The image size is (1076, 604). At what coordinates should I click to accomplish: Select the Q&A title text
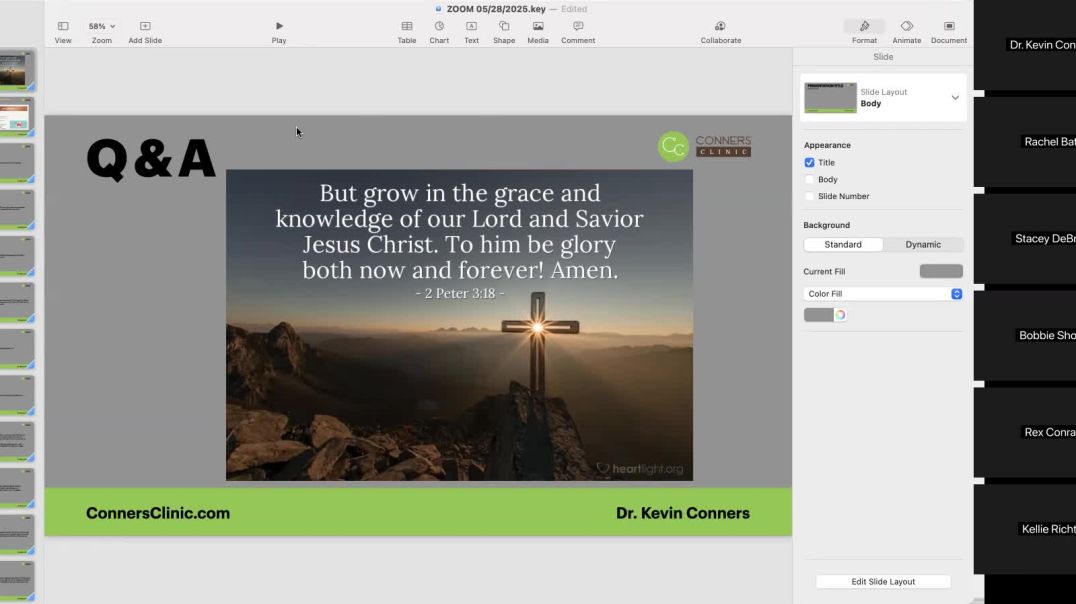[151, 159]
